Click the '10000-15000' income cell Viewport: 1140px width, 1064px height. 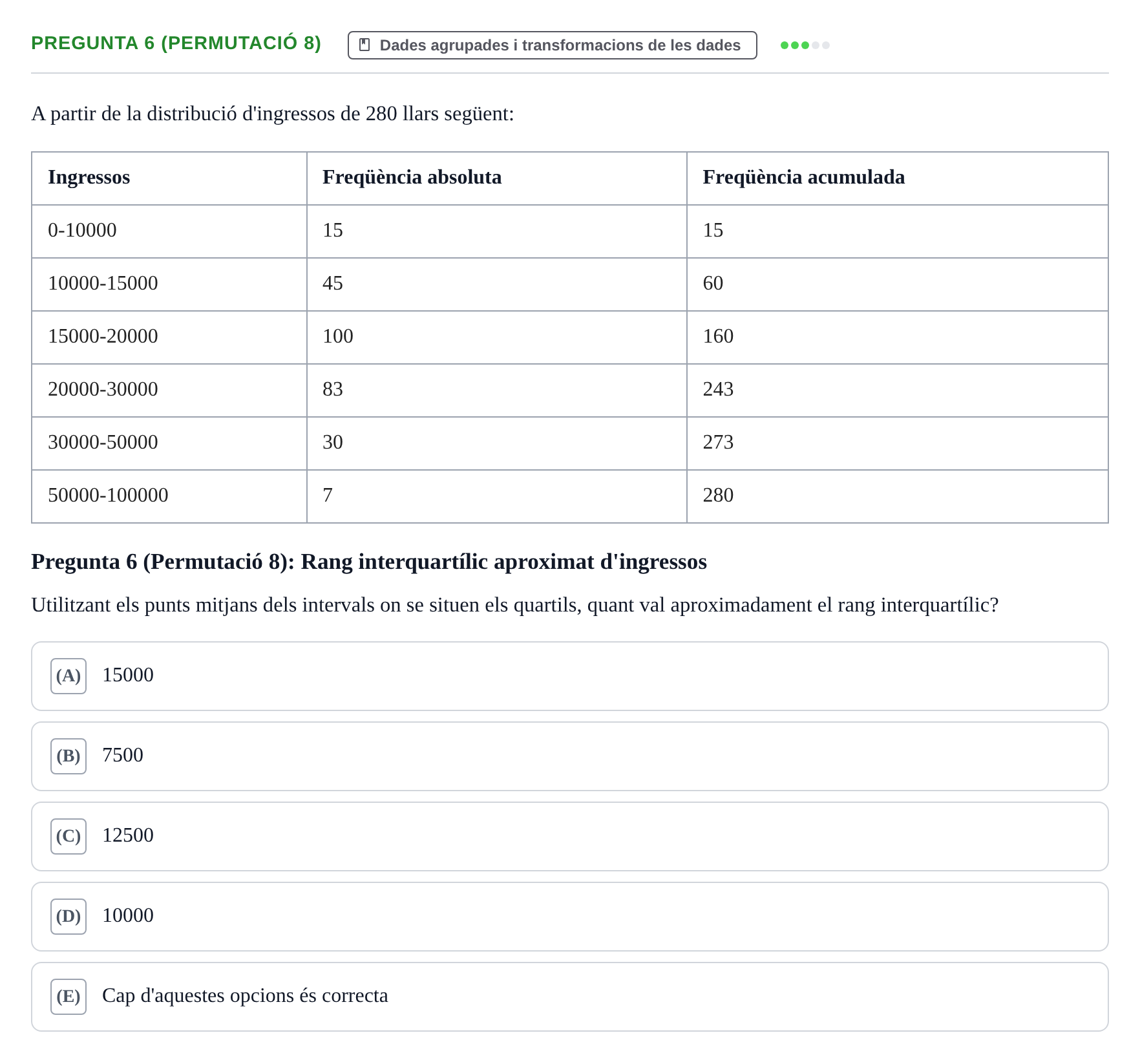coord(169,284)
